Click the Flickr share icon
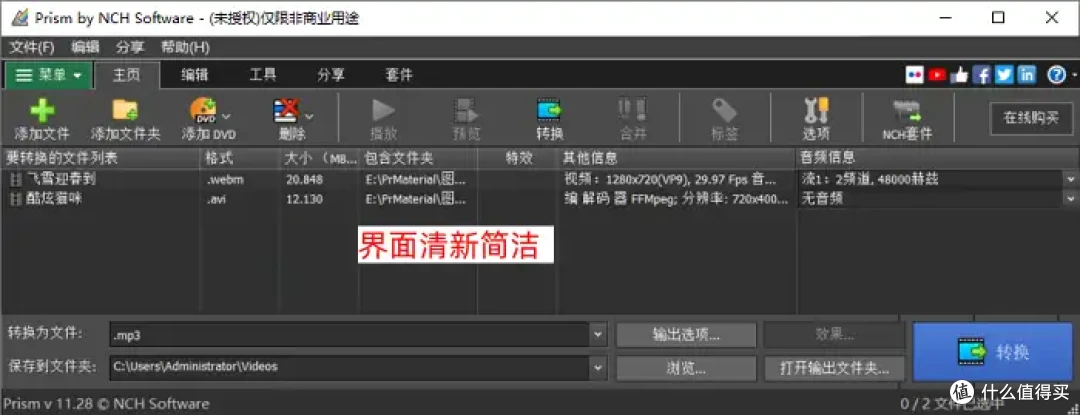The image size is (1080, 415). (914, 74)
